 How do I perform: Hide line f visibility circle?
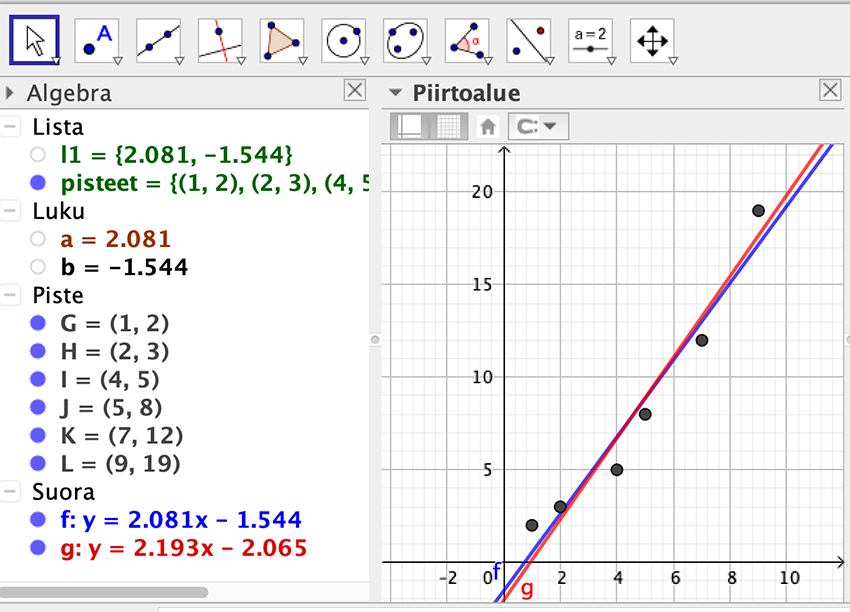point(38,520)
